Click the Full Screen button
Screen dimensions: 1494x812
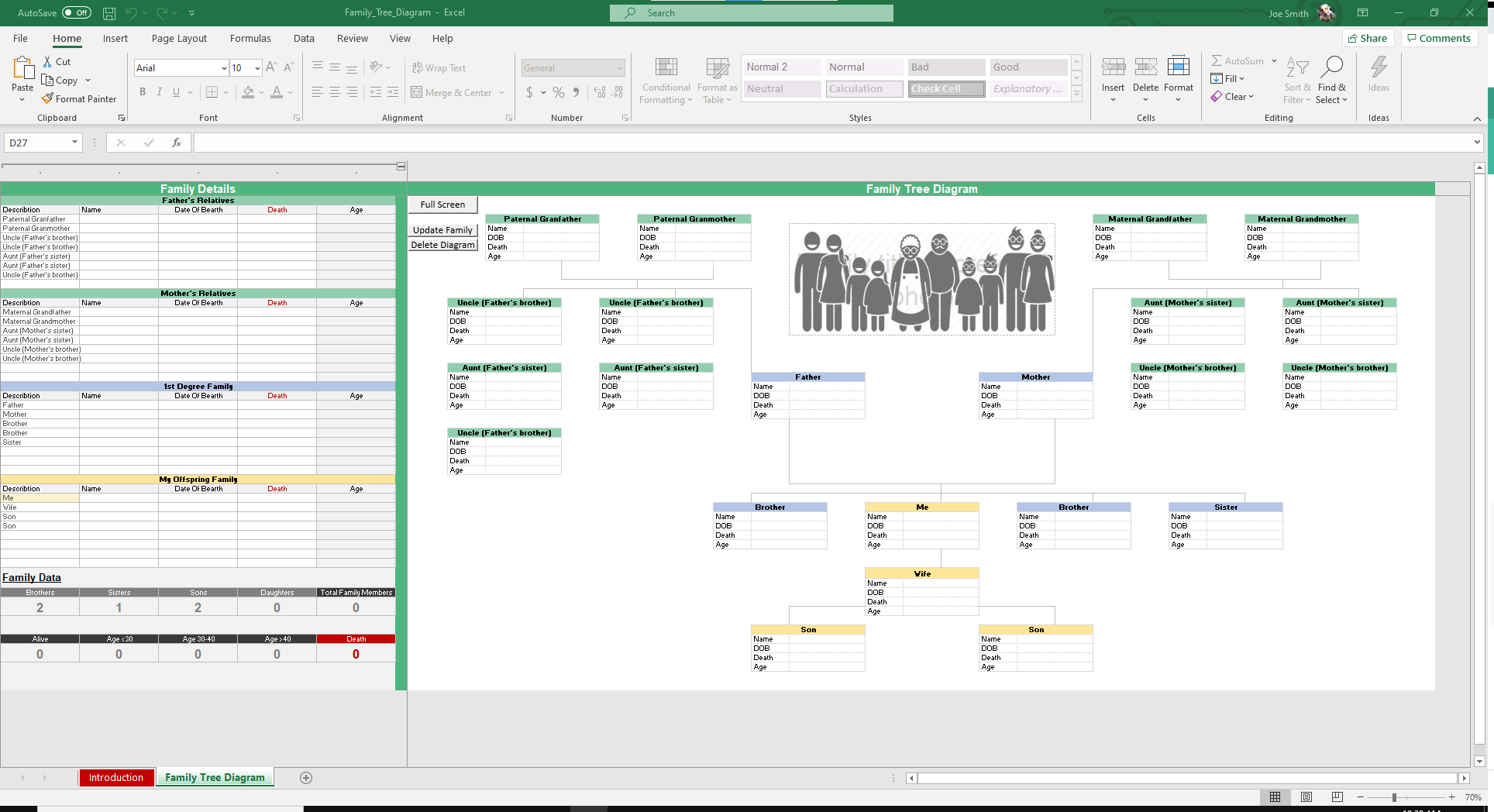coord(442,205)
